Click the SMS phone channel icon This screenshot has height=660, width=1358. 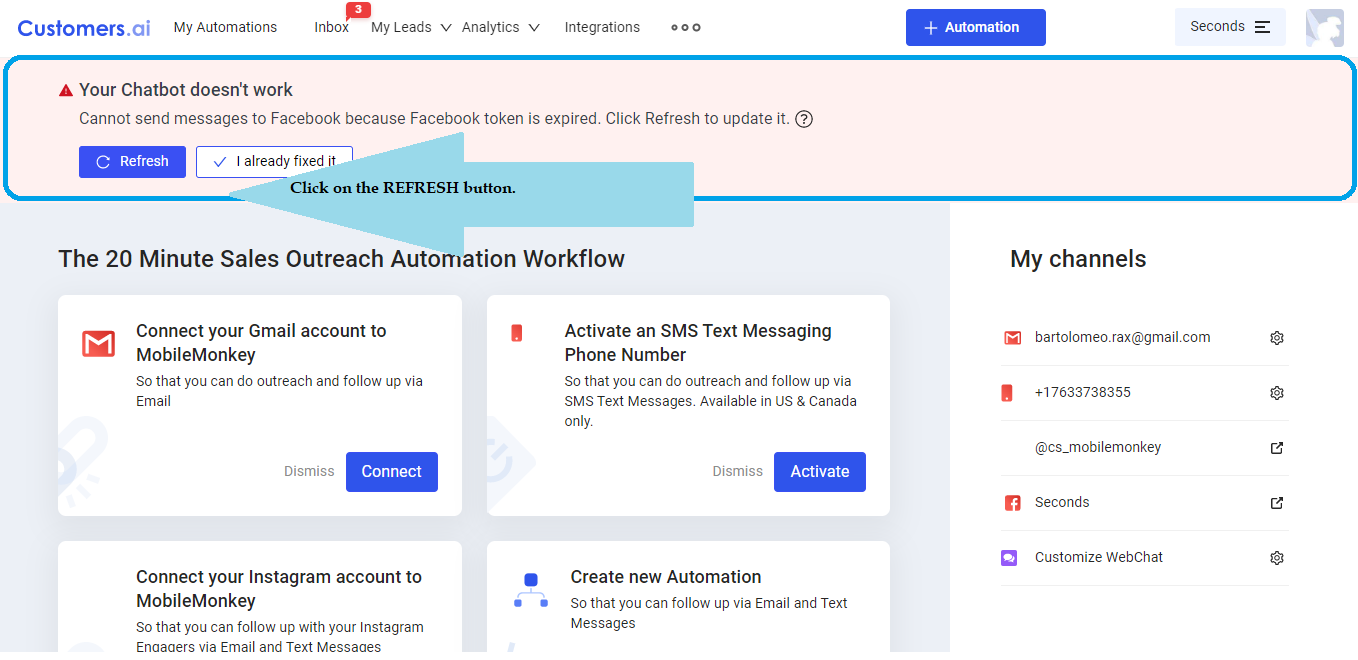(1007, 393)
